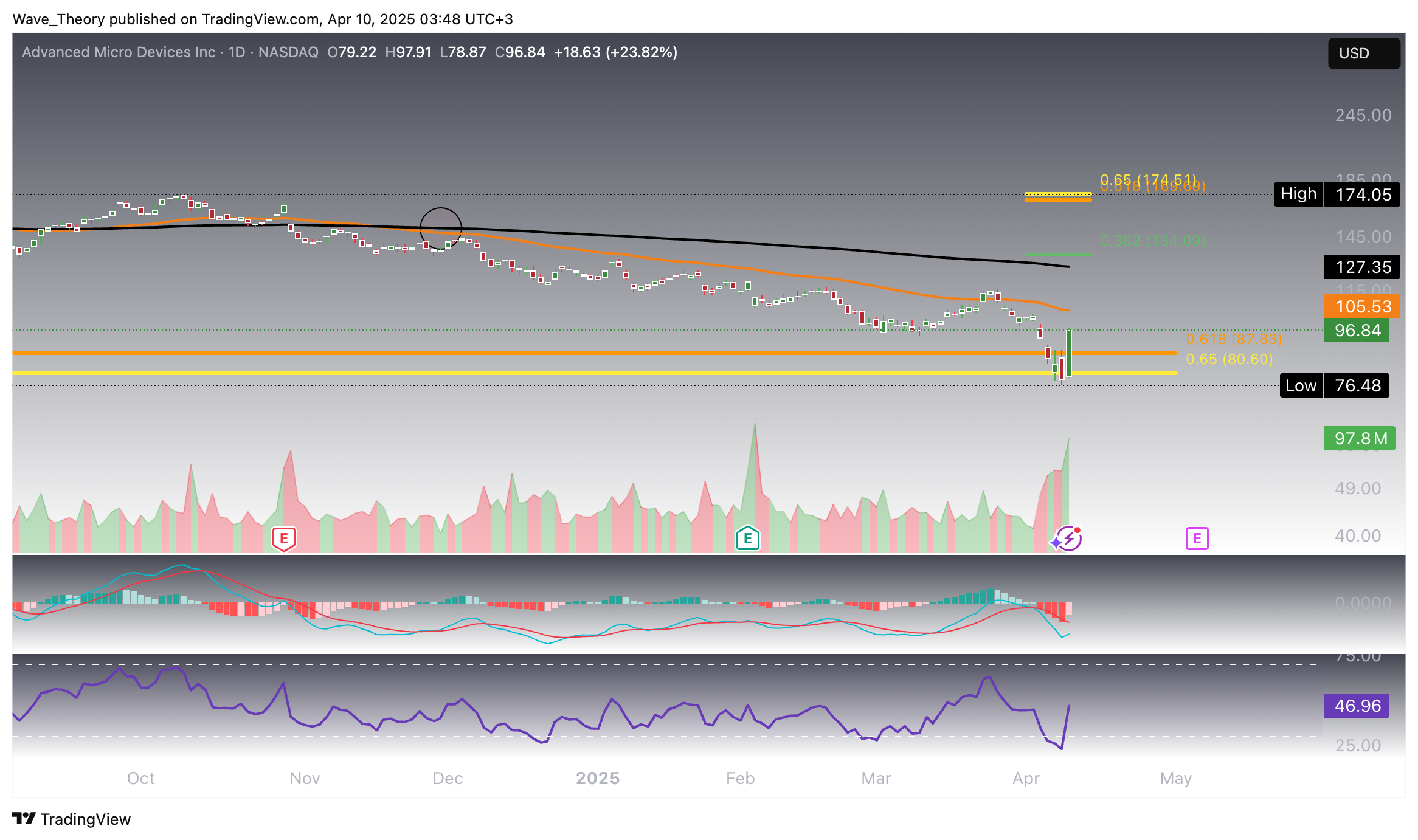Click the Apr label on the time axis
Image resolution: width=1418 pixels, height=840 pixels.
click(1026, 779)
